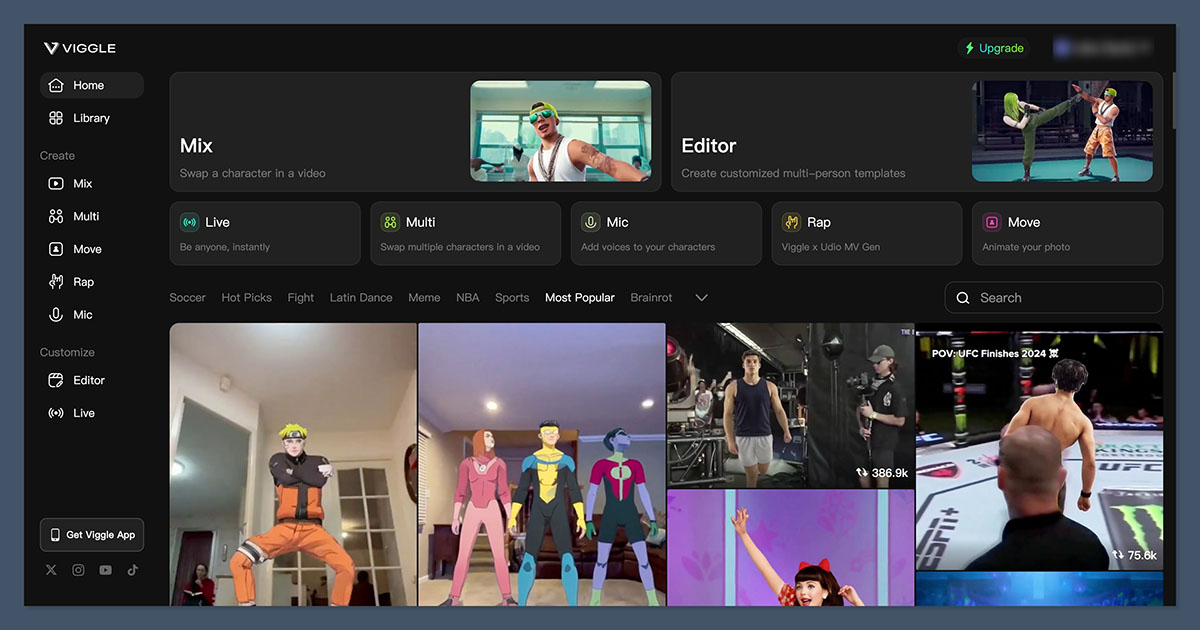This screenshot has width=1200, height=630.
Task: Open Viggle's Instagram page
Action: click(x=78, y=570)
